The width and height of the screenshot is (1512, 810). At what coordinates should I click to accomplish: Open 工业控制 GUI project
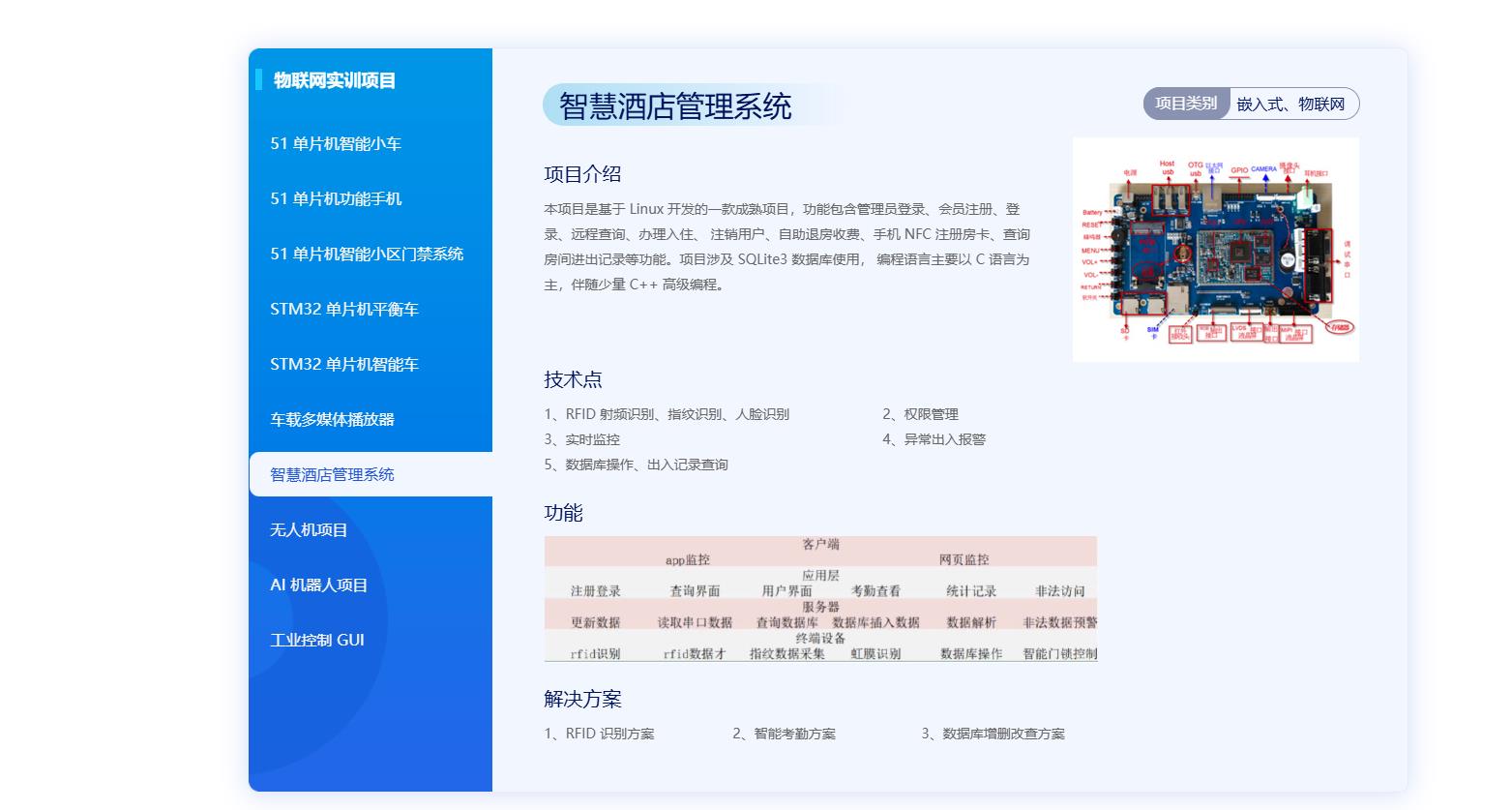click(x=317, y=640)
